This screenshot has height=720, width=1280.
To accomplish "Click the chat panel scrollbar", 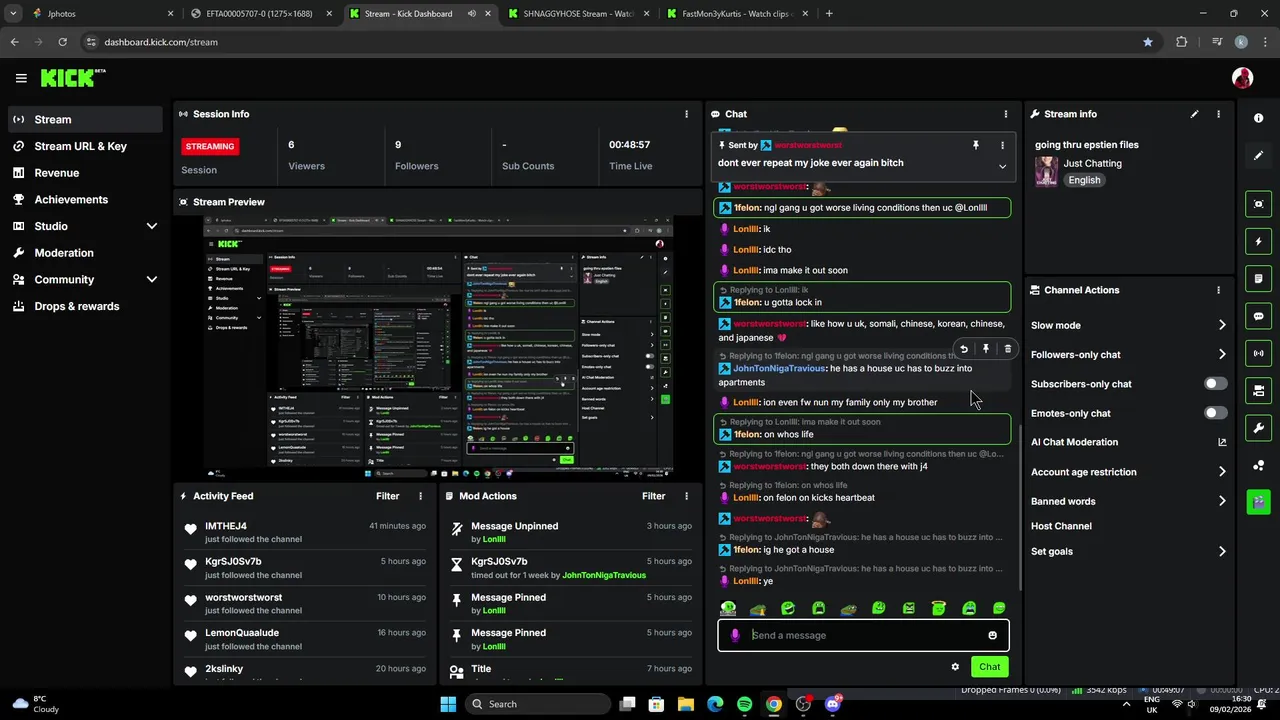I will (1021, 505).
